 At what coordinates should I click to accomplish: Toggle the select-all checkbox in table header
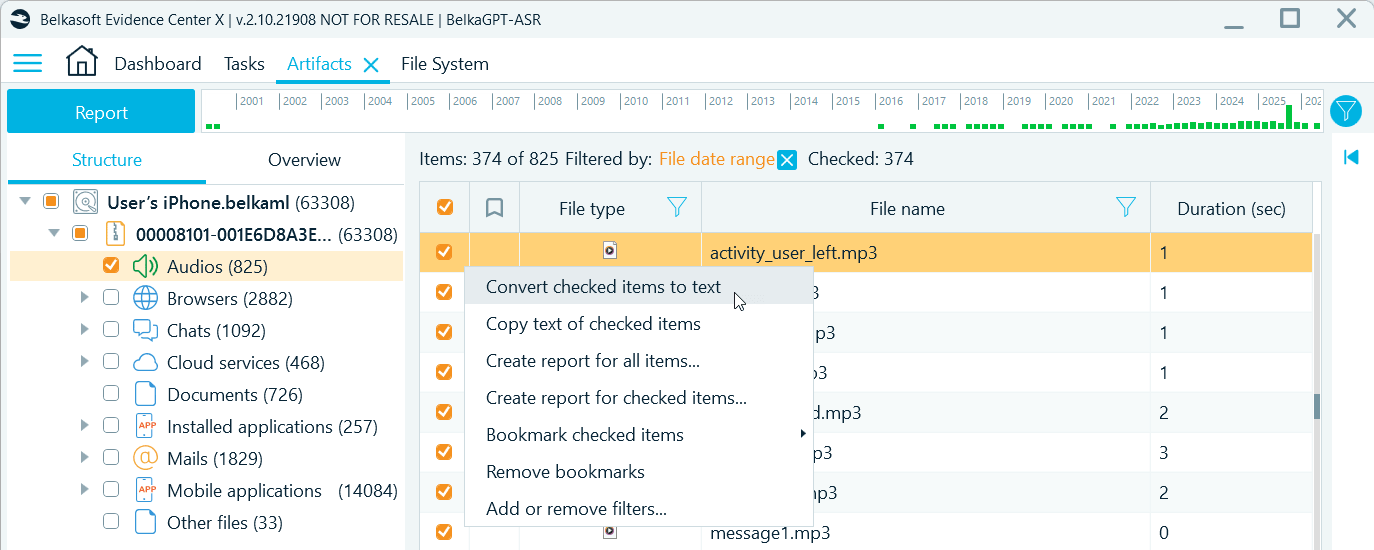click(x=445, y=208)
